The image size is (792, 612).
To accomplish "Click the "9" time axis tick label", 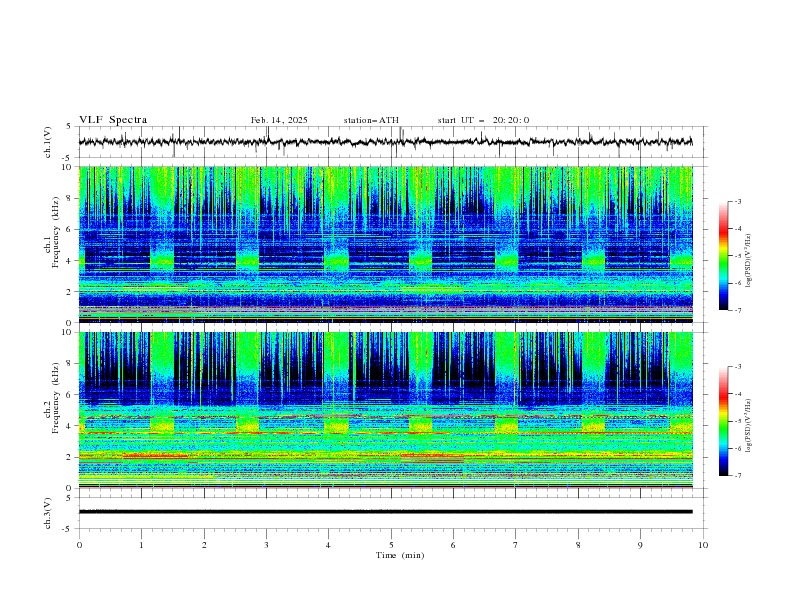I will pyautogui.click(x=640, y=545).
